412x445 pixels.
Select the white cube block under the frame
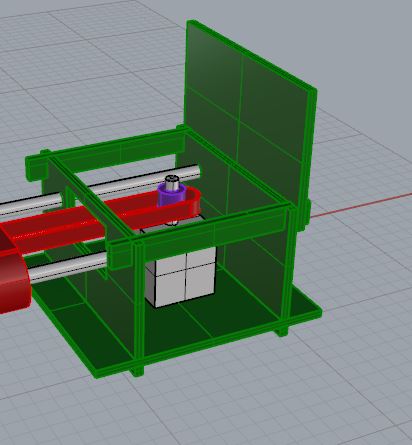pos(182,278)
